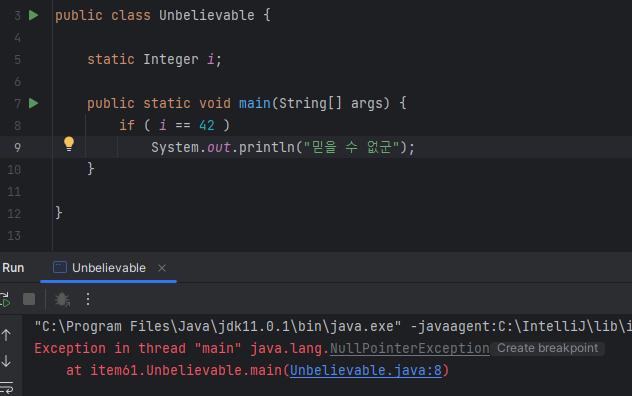Close the Unbelievable run tab
Screen dimensions: 632x396
[x=162, y=268]
